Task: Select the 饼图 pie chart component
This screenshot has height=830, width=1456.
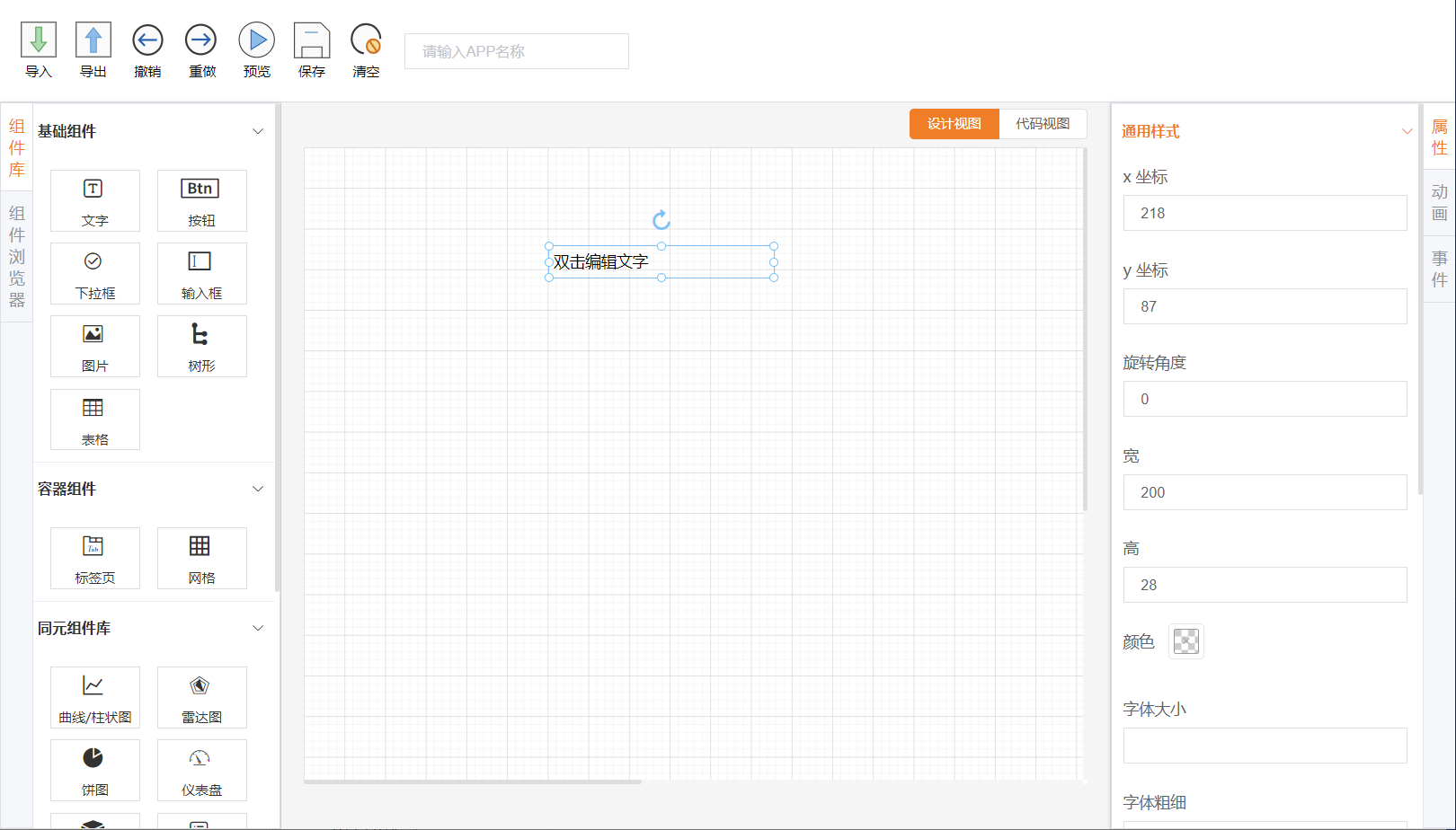Action: pyautogui.click(x=95, y=770)
